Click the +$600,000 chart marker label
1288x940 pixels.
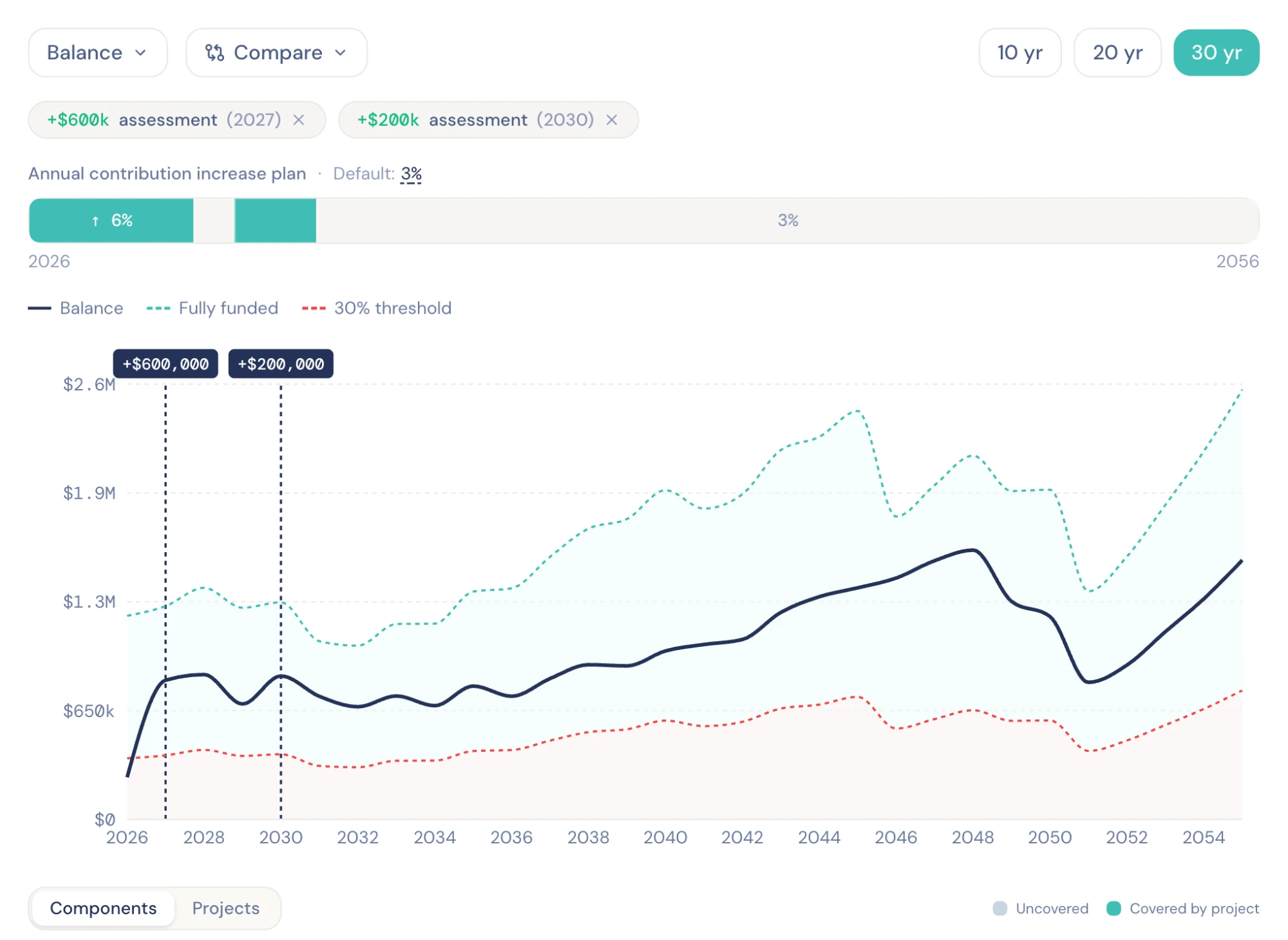coord(166,364)
